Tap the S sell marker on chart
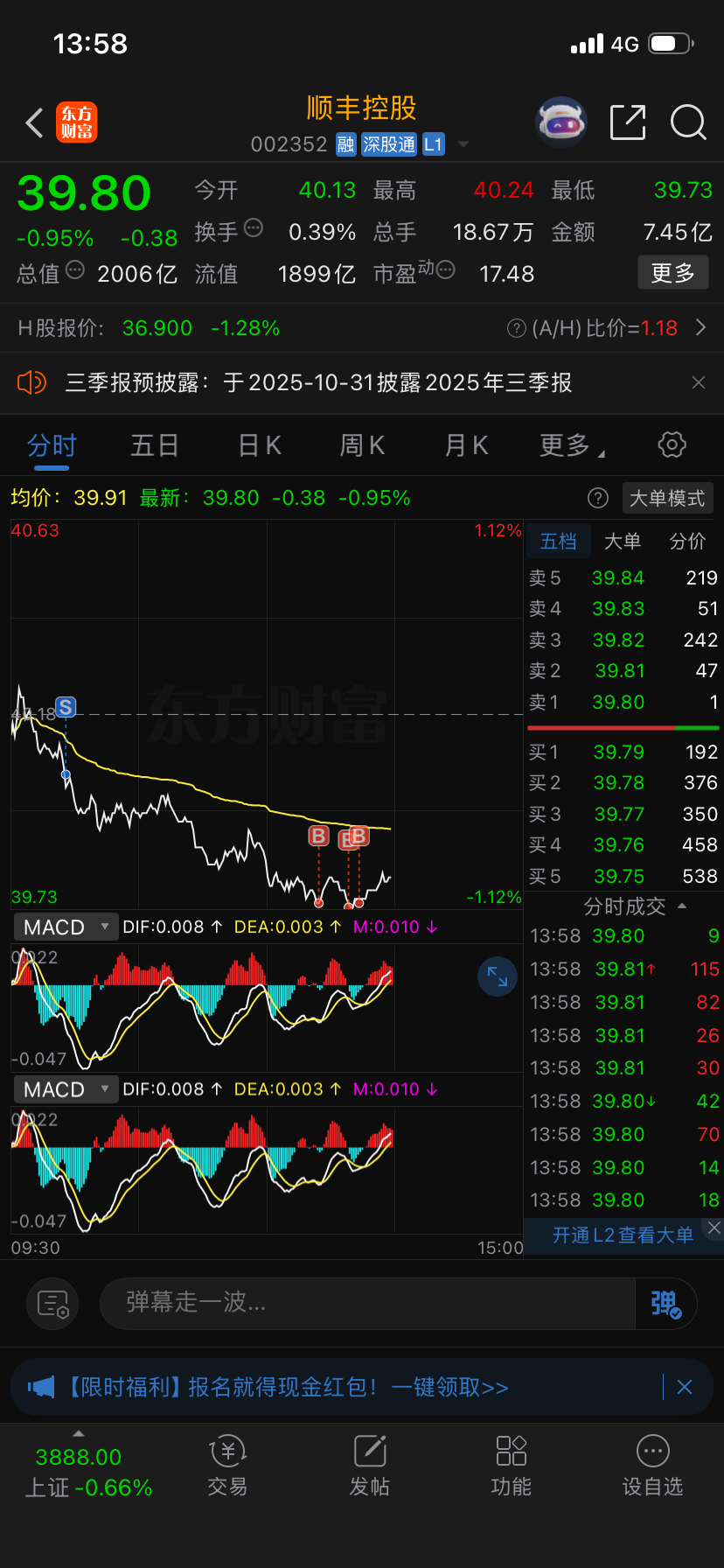The image size is (724, 1568). click(66, 707)
